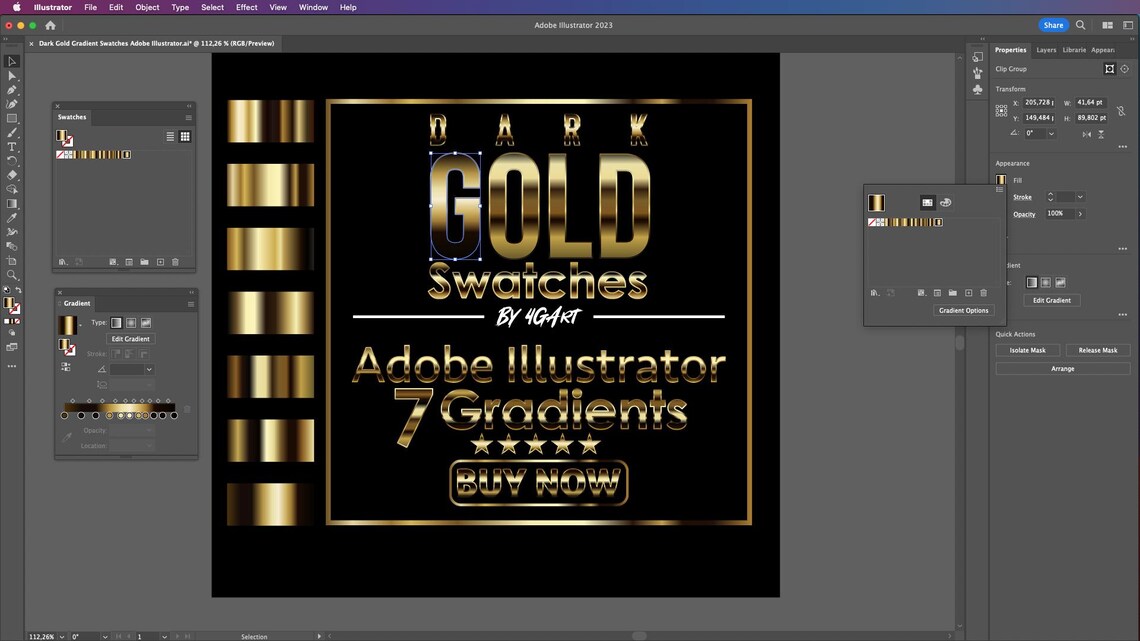This screenshot has width=1140, height=641.
Task: Switch to the Layers tab
Action: pyautogui.click(x=1046, y=49)
